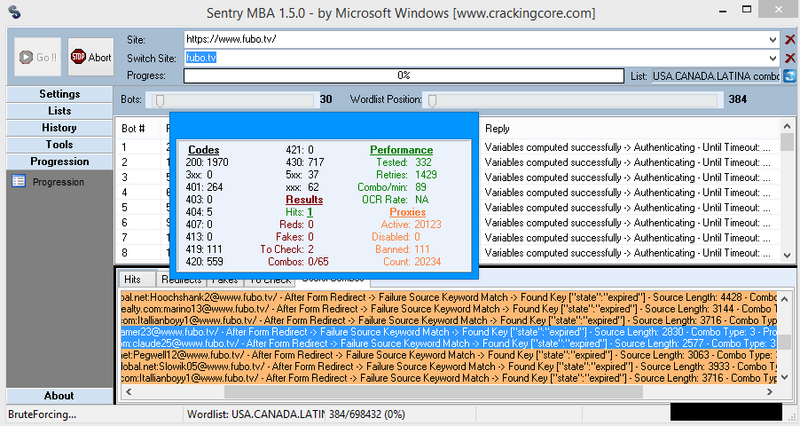
Task: Click the '200: 1970' code count
Action: pyautogui.click(x=207, y=162)
